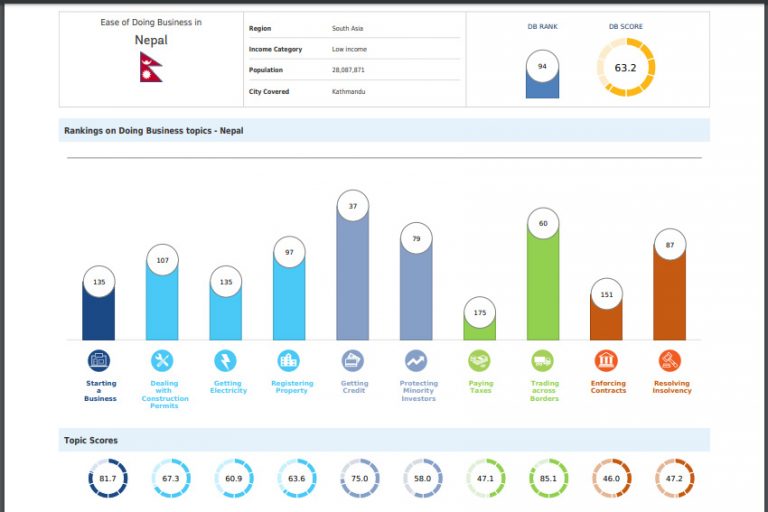Image resolution: width=768 pixels, height=512 pixels.
Task: Click the Paying Taxes money icon
Action: coord(479,361)
